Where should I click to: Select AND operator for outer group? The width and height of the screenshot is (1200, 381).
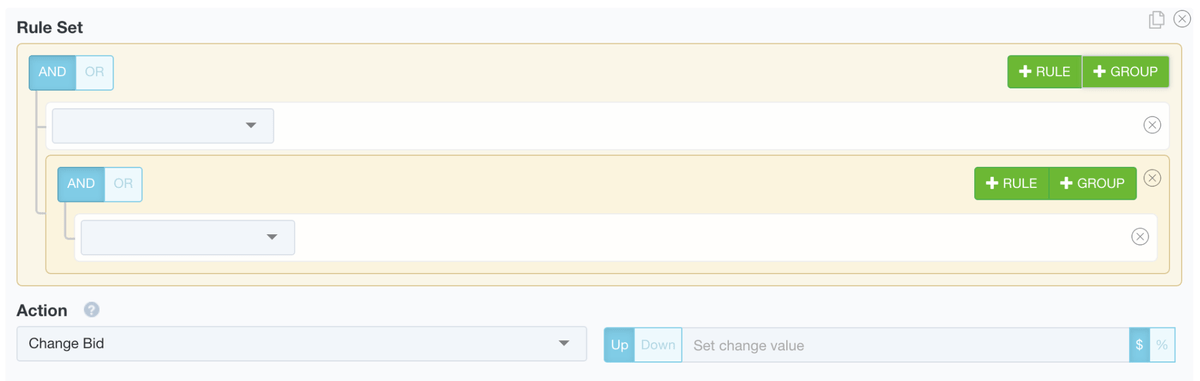tap(52, 72)
